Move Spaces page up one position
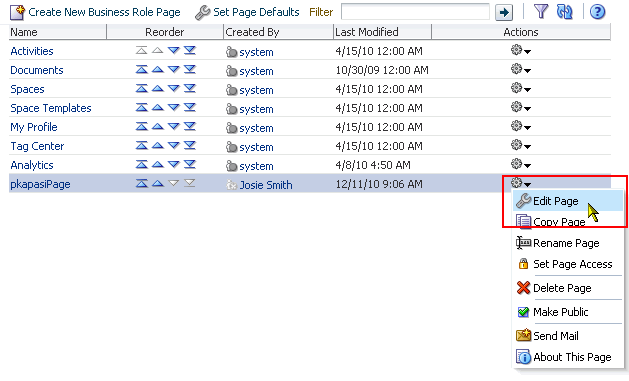Image resolution: width=629 pixels, height=381 pixels. click(x=158, y=88)
